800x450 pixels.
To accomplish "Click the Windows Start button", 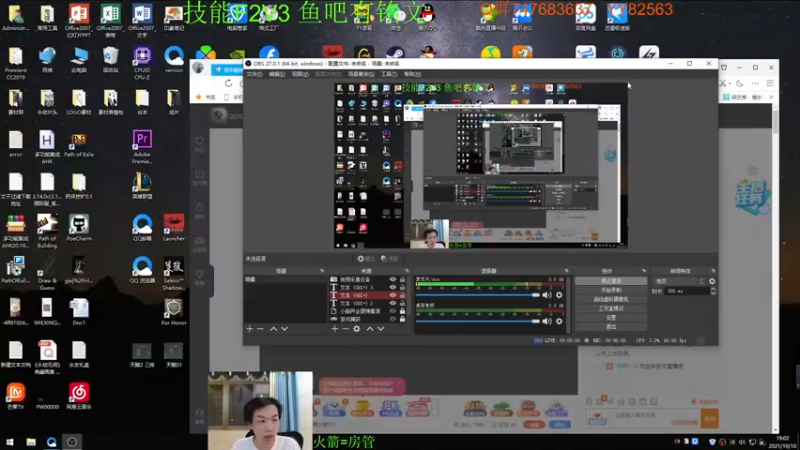I will 10,442.
